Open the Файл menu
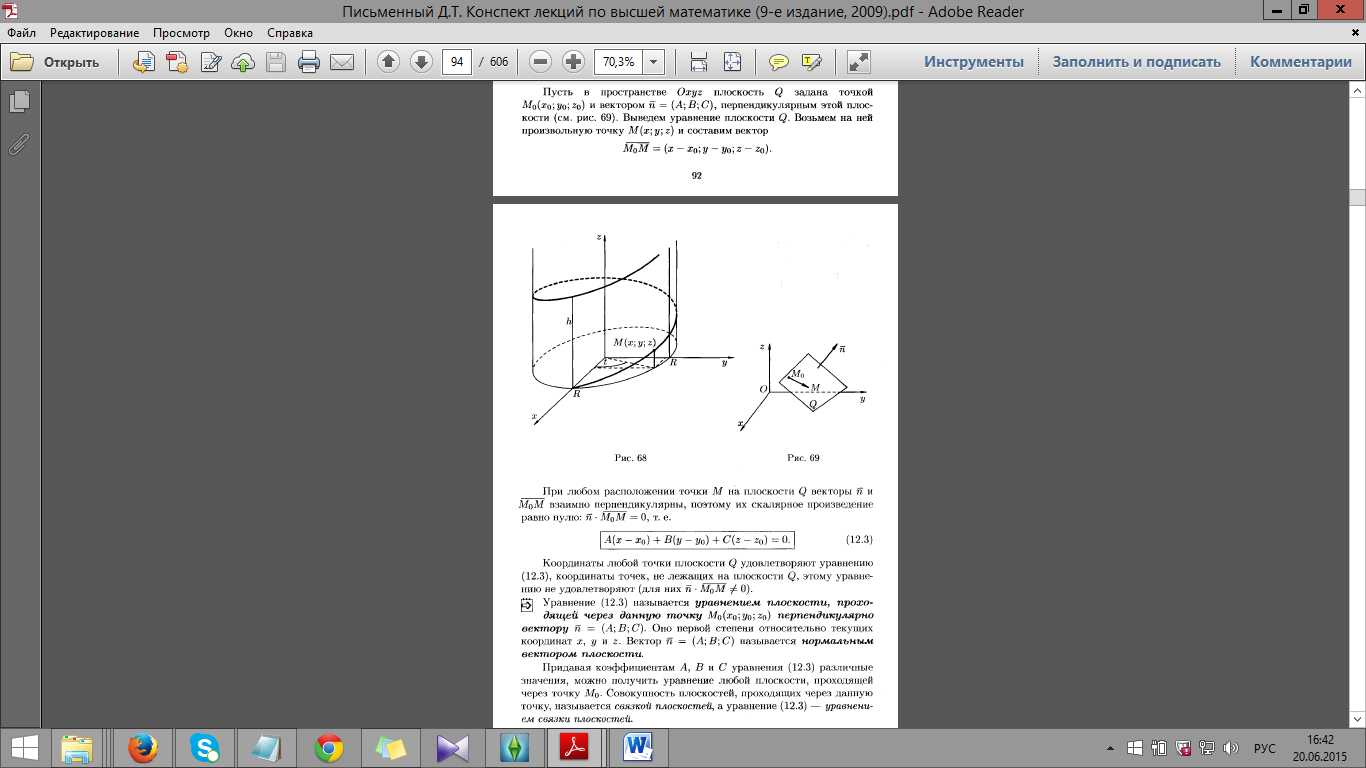 point(21,33)
